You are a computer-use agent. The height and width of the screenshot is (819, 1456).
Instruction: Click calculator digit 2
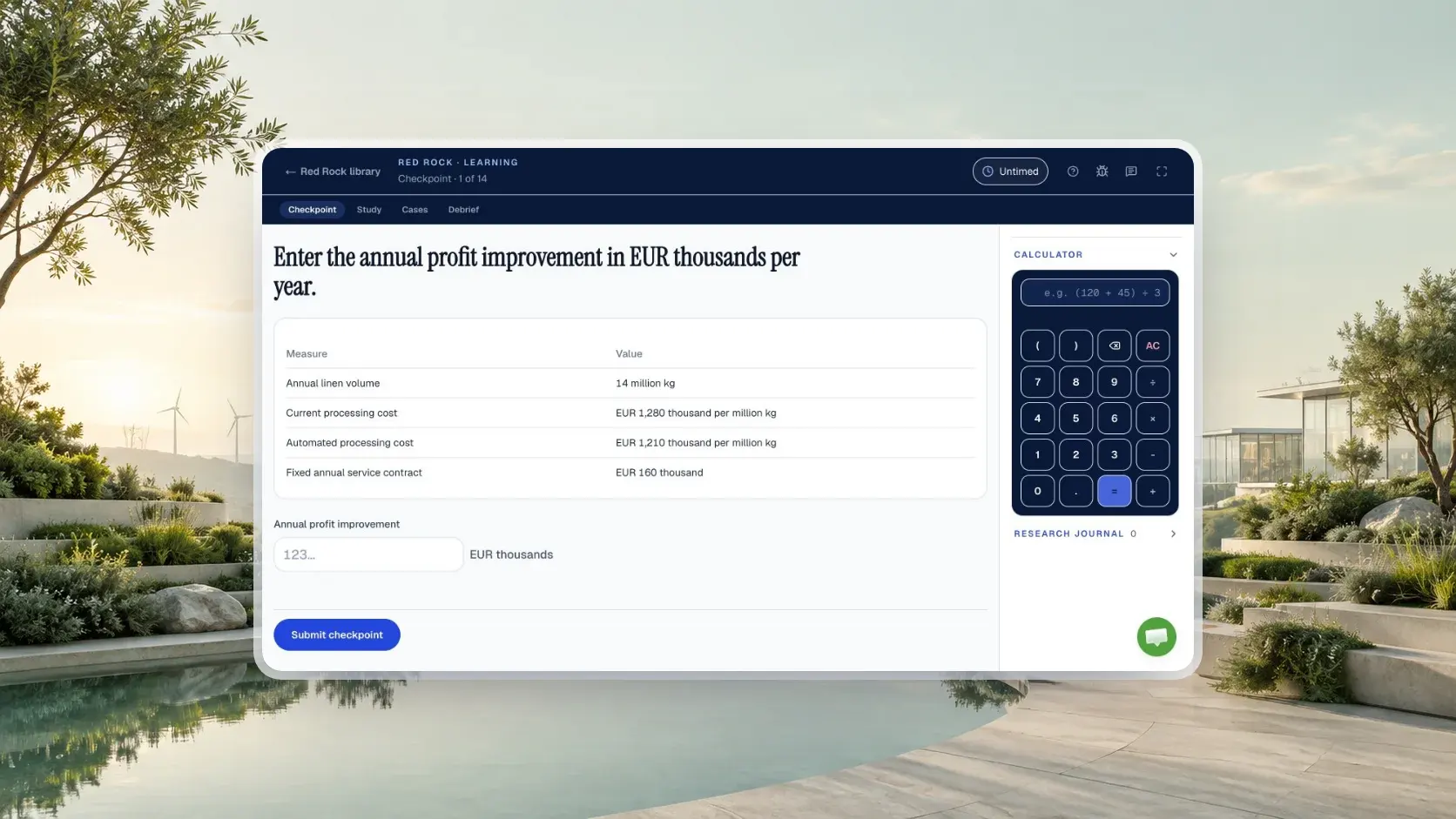[x=1075, y=454]
